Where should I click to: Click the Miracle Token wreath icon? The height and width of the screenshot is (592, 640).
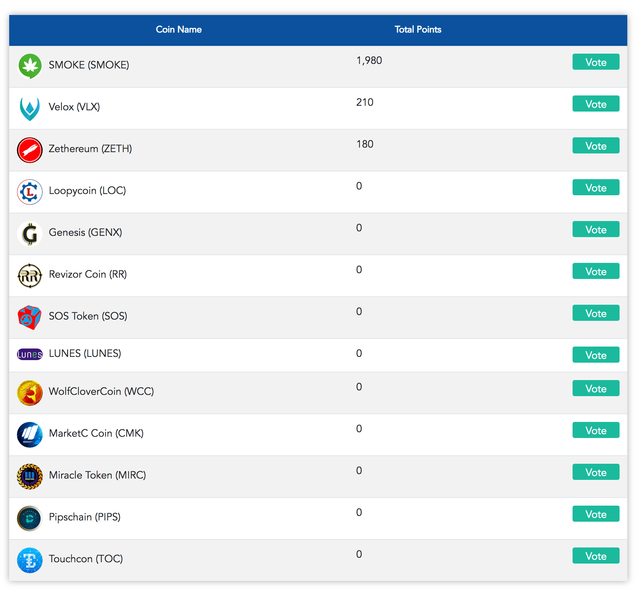coord(30,476)
